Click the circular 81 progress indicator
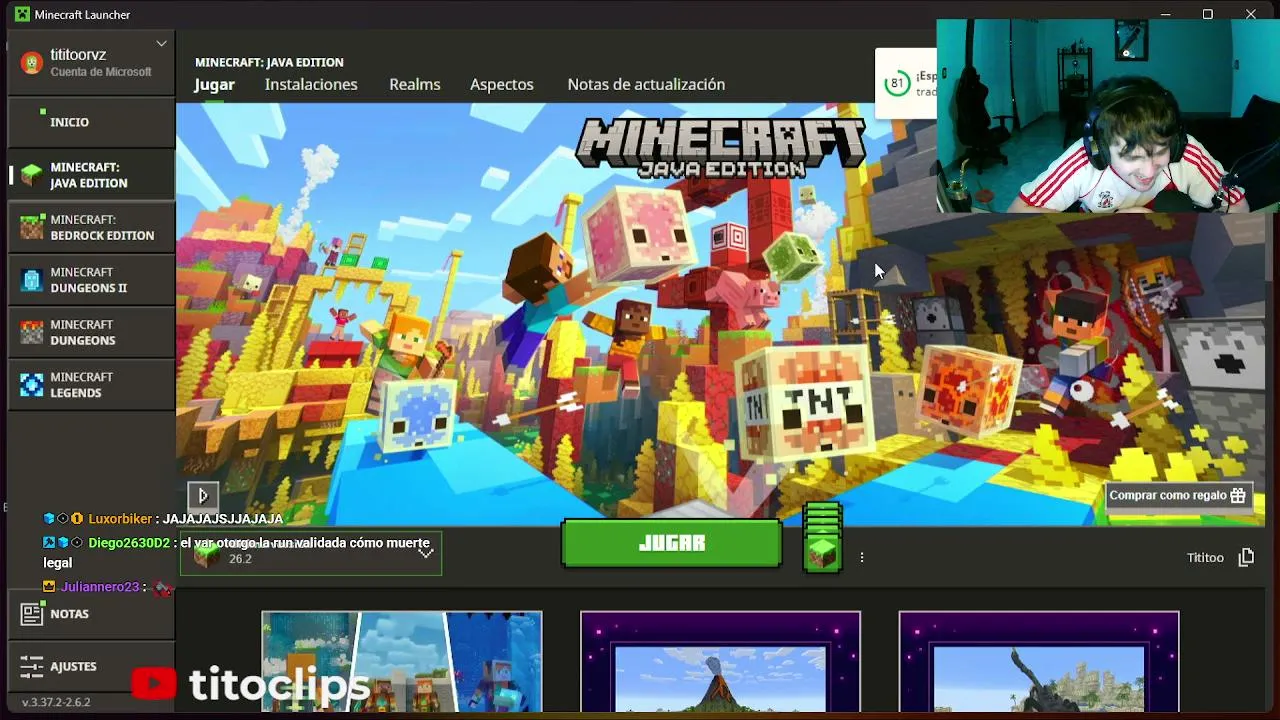 897,84
